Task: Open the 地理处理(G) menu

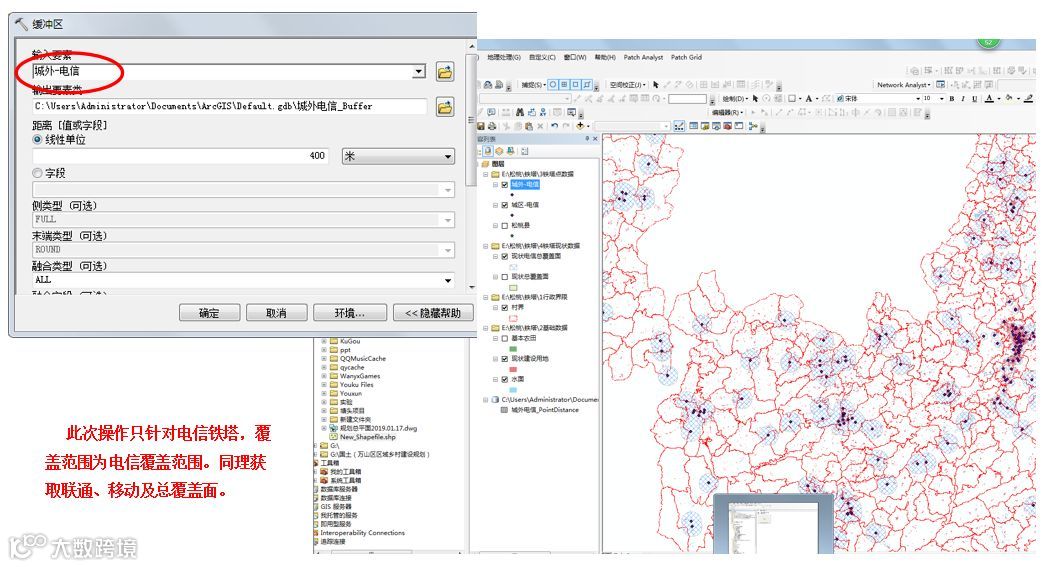Action: click(504, 58)
